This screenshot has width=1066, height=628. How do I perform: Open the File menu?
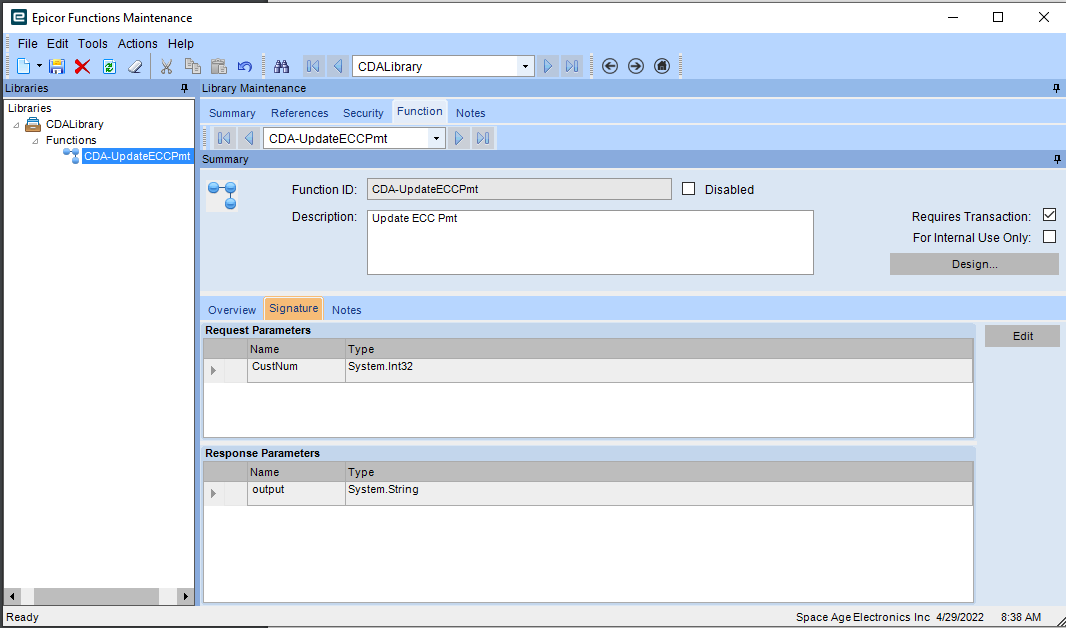(28, 43)
